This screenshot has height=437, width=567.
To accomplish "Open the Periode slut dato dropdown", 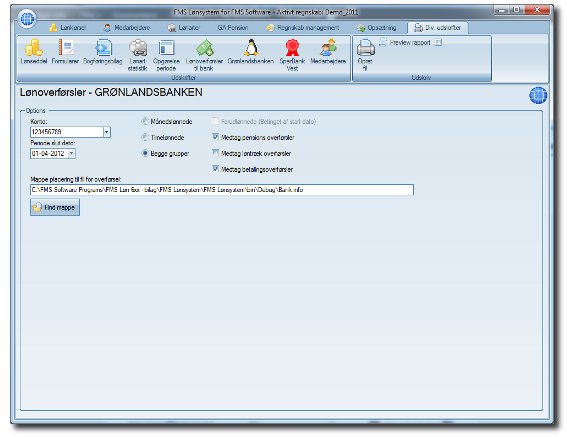I will click(x=72, y=153).
